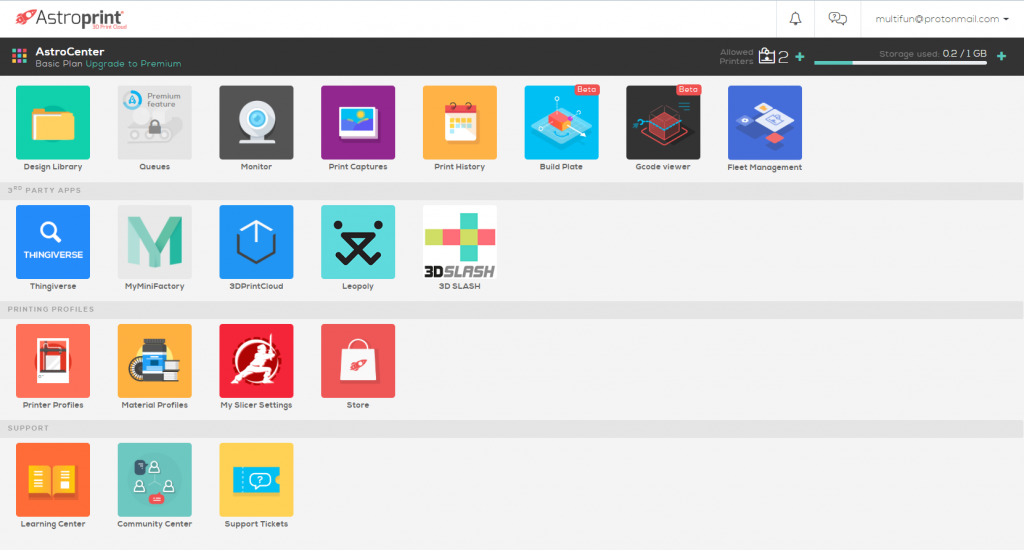Open the 3DPrintCloud app
Screen dimensions: 1024x550
tap(256, 242)
